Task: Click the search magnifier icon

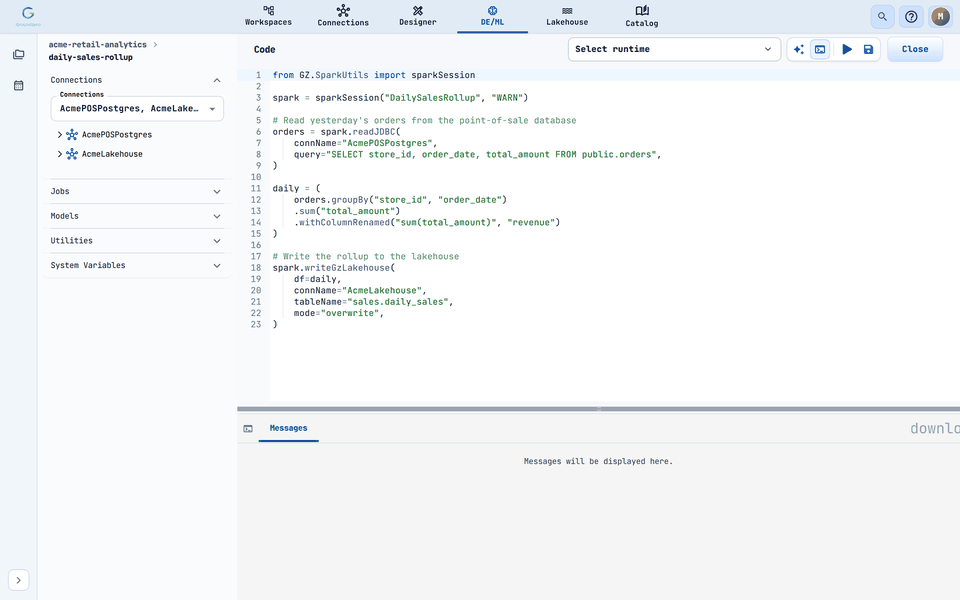Action: pyautogui.click(x=882, y=17)
